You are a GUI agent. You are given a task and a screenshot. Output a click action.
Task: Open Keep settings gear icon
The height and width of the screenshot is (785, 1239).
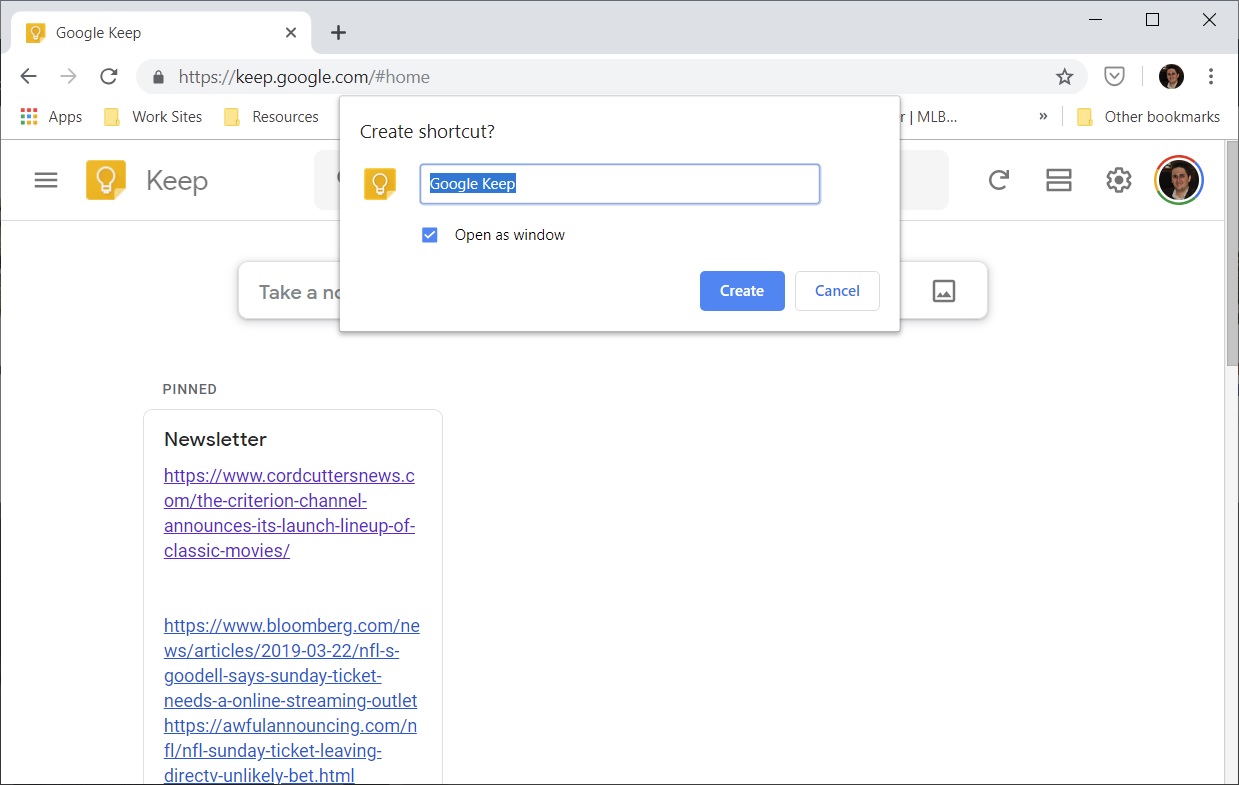click(x=1118, y=180)
